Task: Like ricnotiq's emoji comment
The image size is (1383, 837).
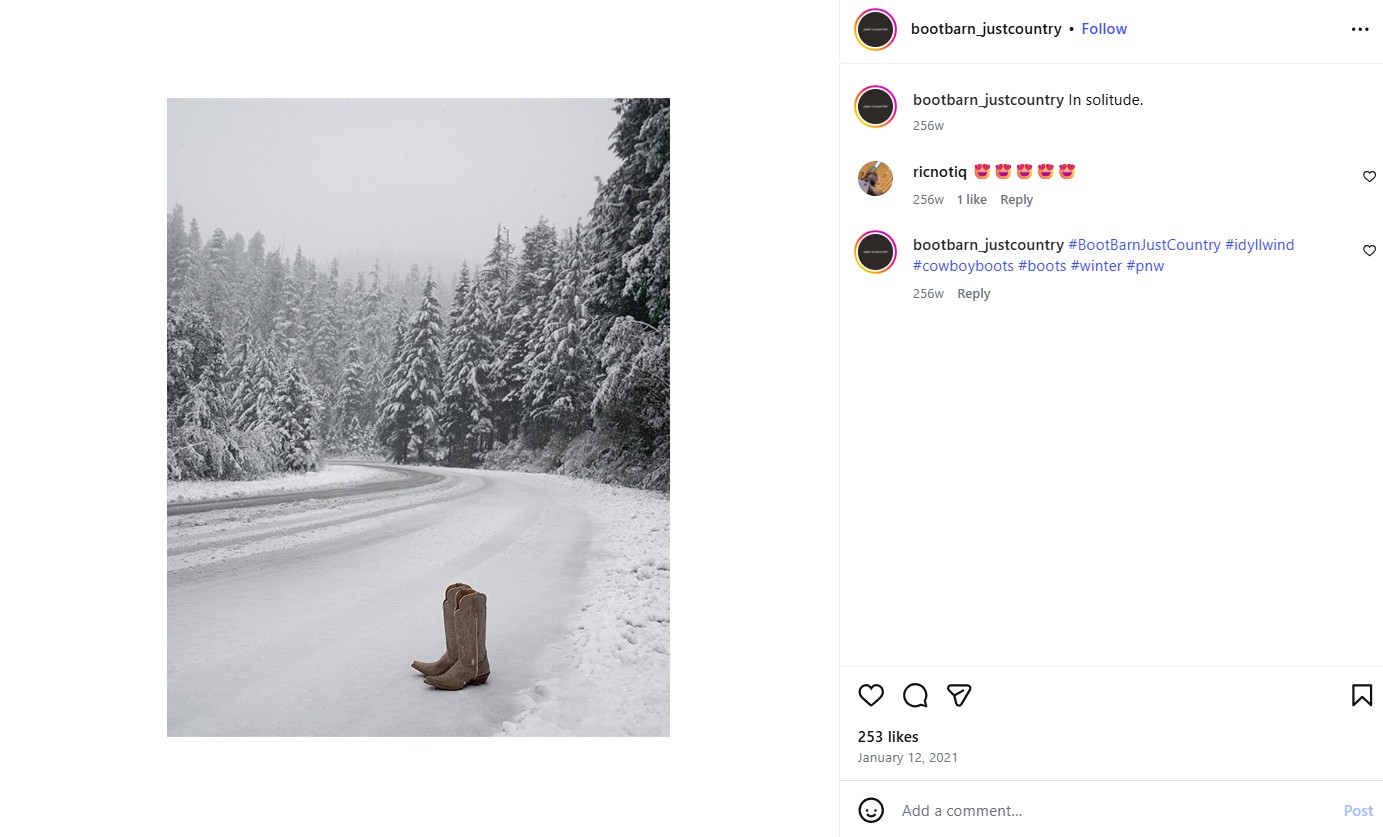Action: pos(1369,177)
